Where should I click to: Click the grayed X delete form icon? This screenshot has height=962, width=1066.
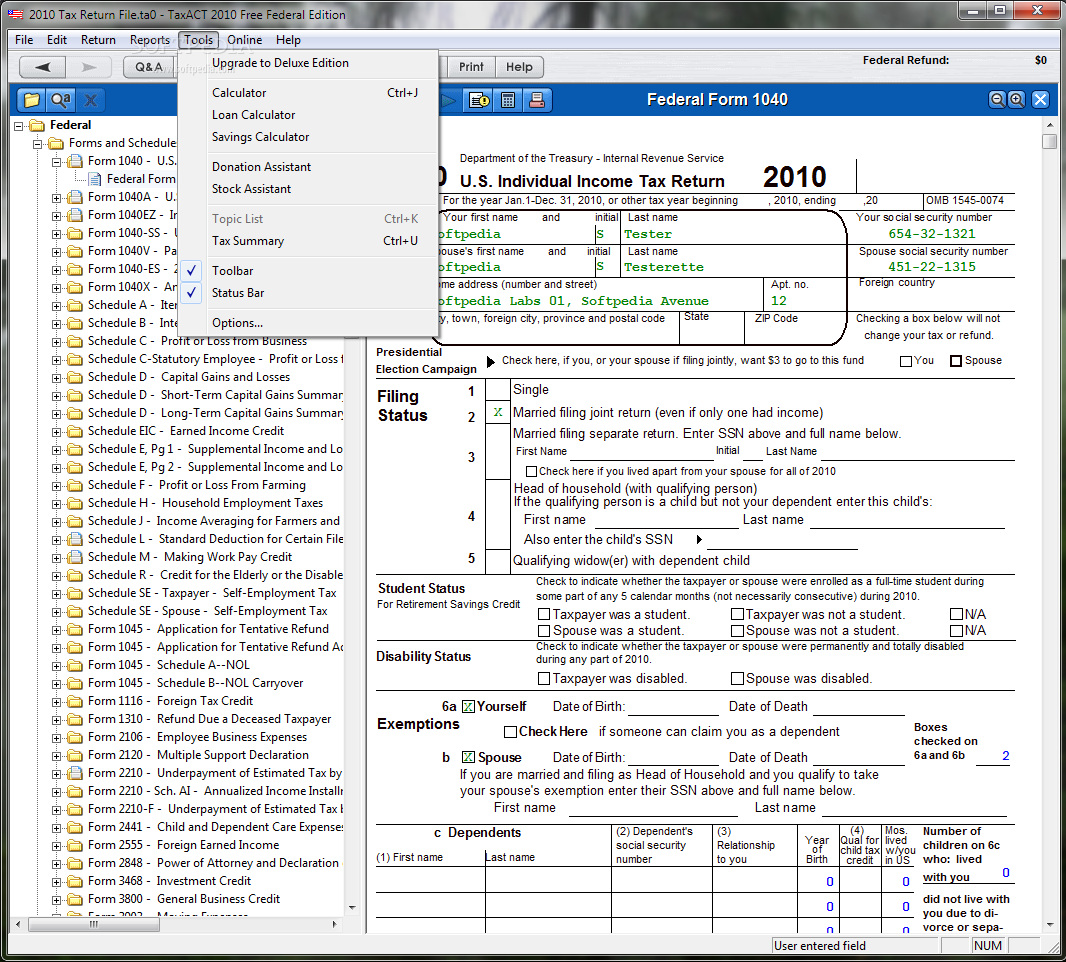tap(90, 101)
